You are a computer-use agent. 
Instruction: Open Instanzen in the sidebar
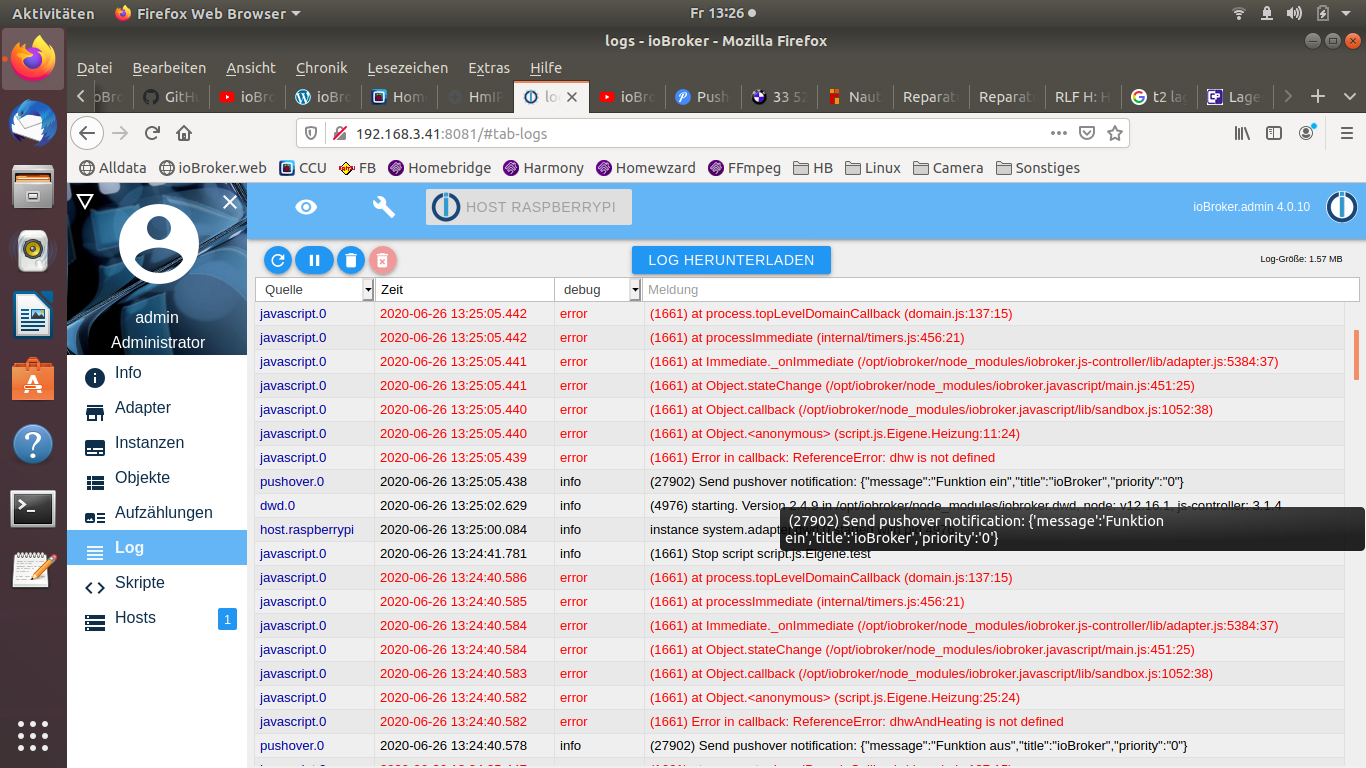[157, 443]
